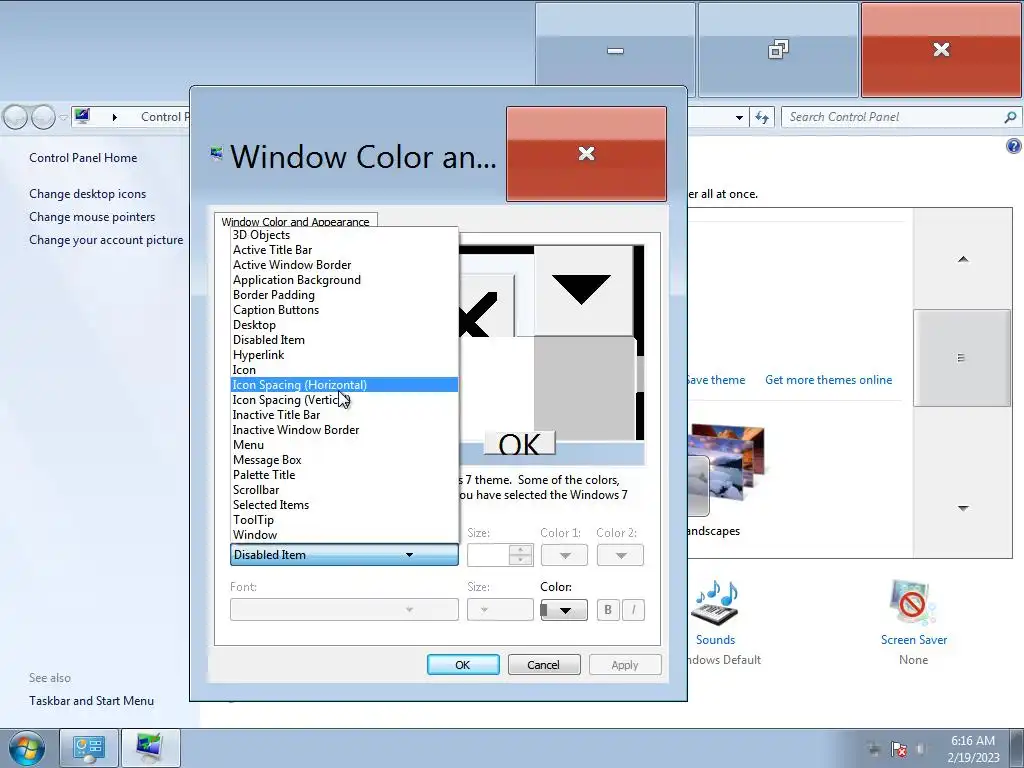Click the Personalization taskbar button
Viewport: 1024px width, 768px height.
[150, 748]
